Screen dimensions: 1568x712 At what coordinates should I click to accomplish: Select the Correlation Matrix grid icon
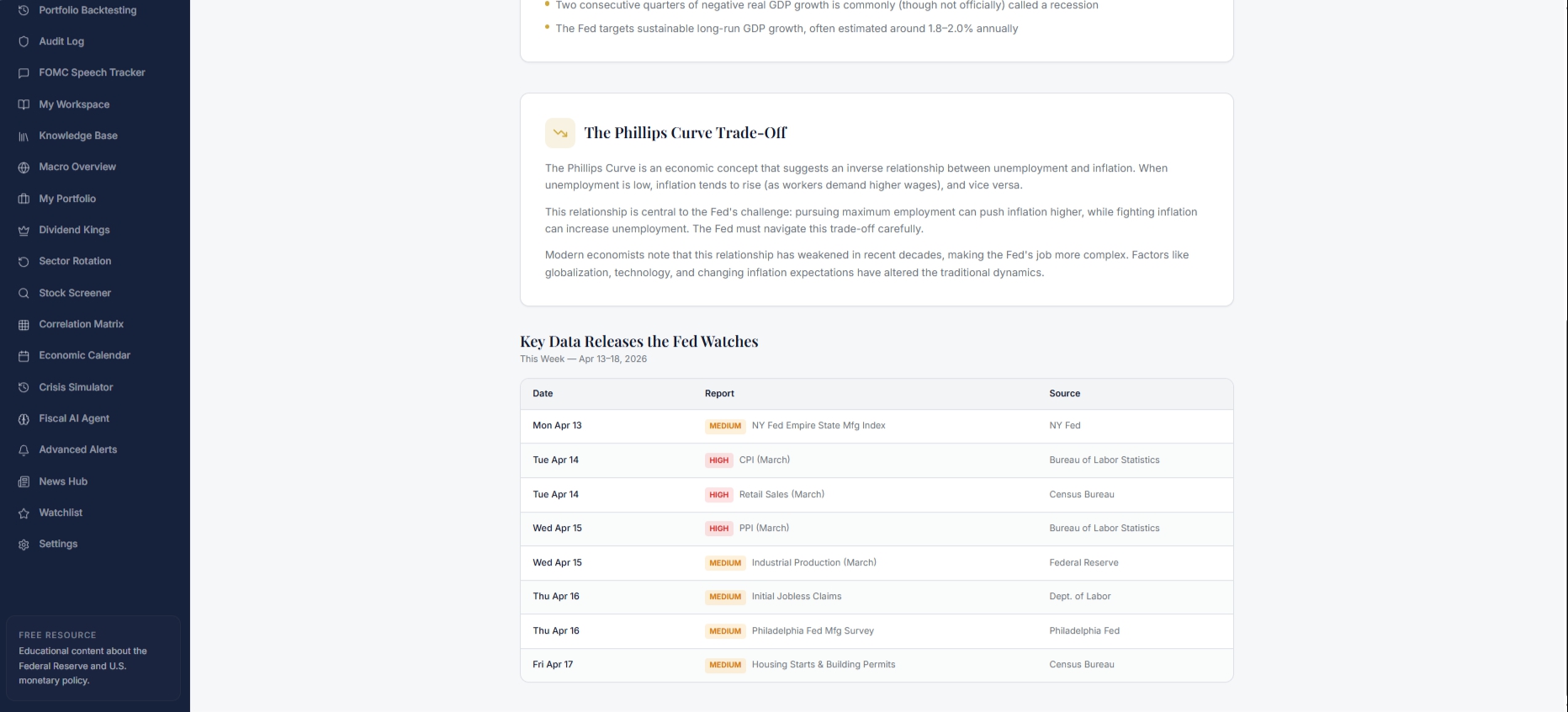pos(24,325)
